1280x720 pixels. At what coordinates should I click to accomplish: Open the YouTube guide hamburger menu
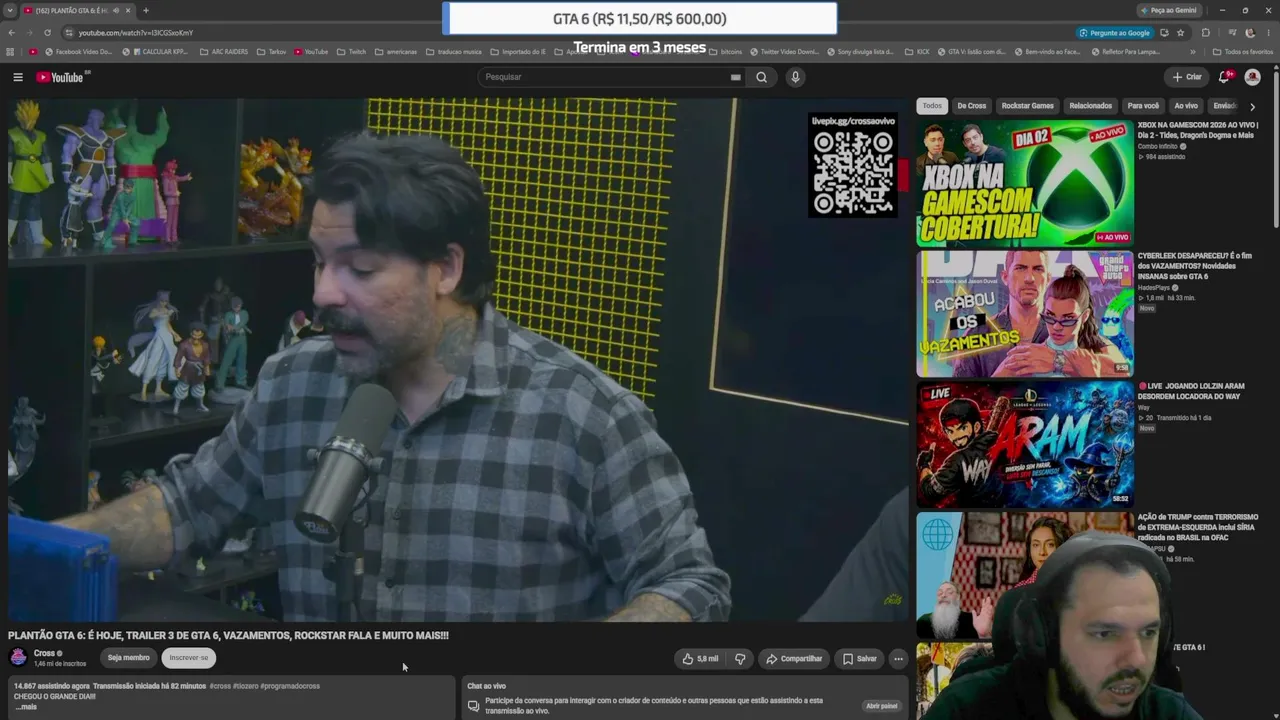(x=18, y=77)
